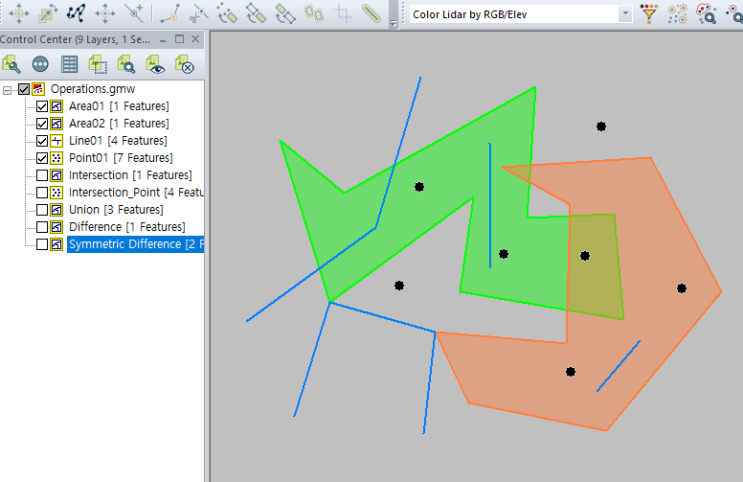Select the Point01 [7 Features] layer
Screen dimensions: 743x482
tap(121, 158)
